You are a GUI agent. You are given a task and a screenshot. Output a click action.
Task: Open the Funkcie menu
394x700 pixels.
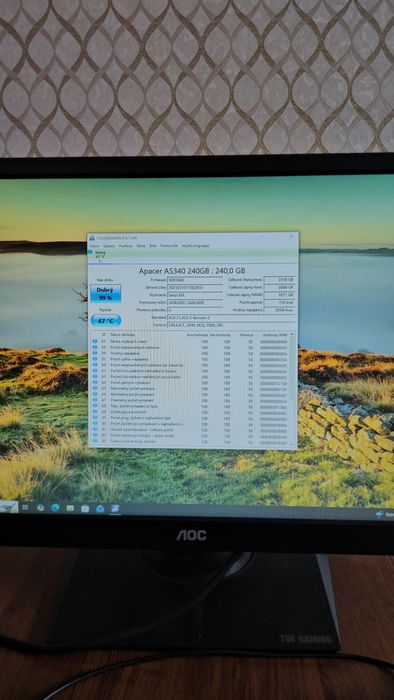tap(125, 246)
